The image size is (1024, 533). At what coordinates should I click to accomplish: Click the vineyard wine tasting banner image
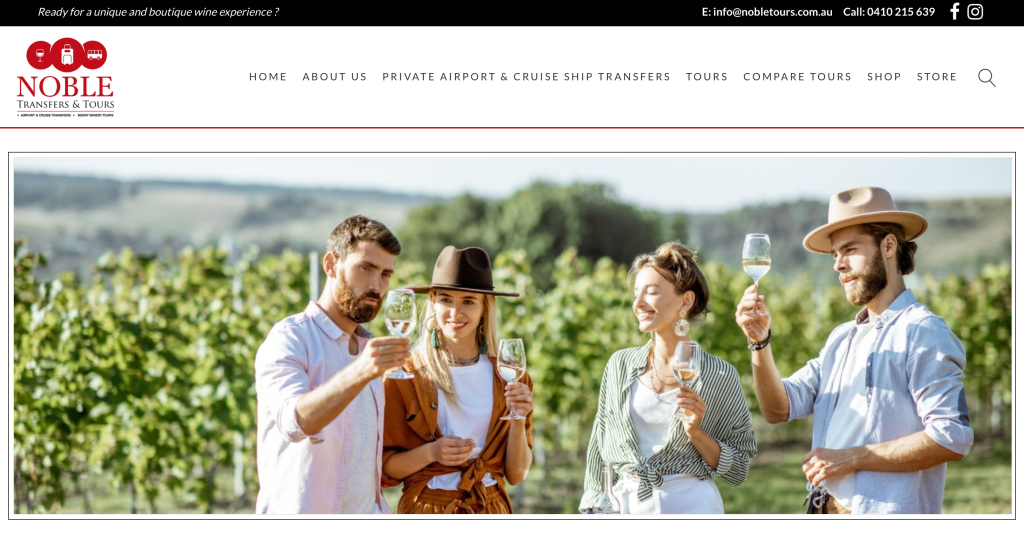click(x=512, y=335)
